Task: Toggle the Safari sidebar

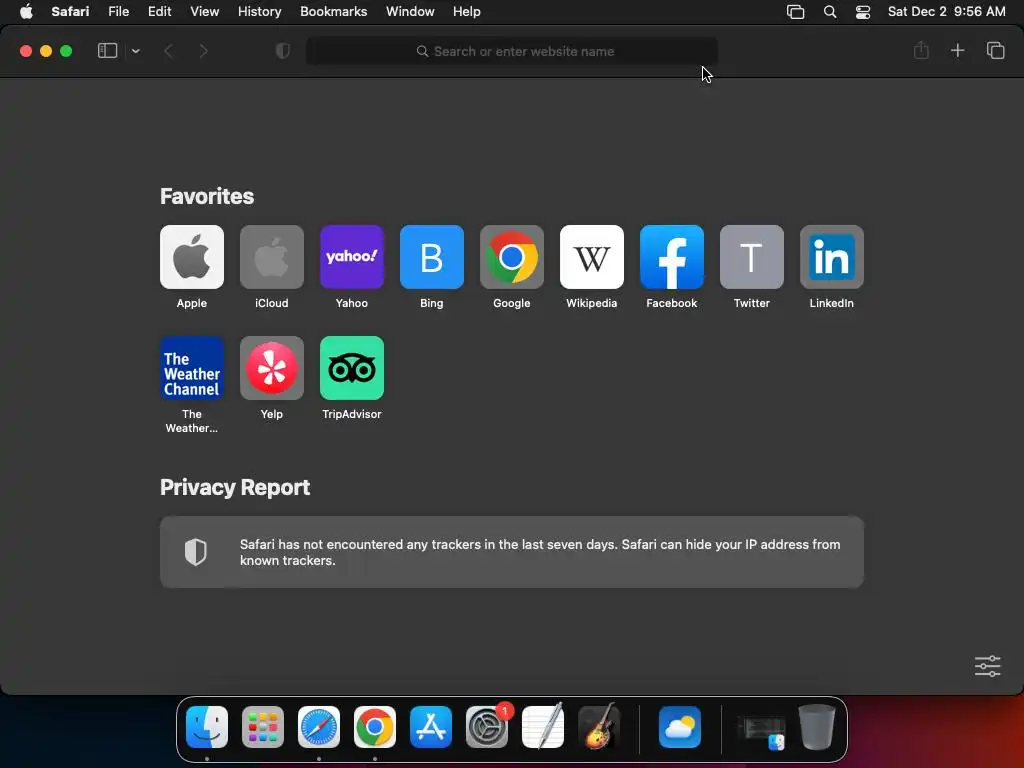Action: pos(107,51)
